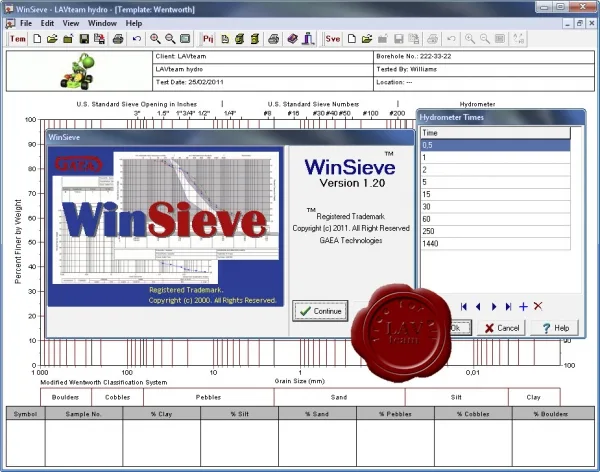Click the Prj project toolbar icon

208,39
